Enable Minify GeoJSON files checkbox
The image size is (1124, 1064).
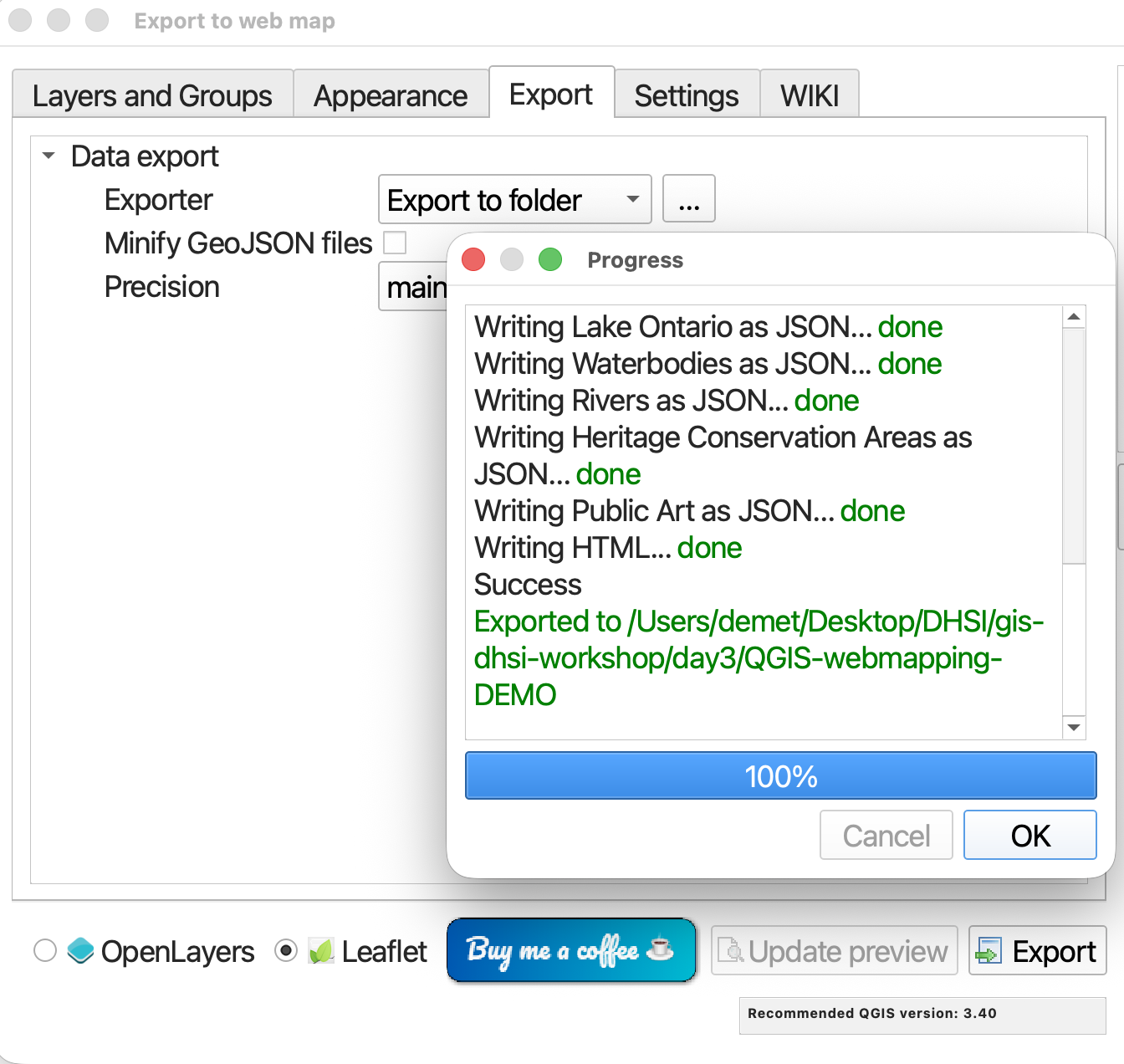click(x=395, y=243)
